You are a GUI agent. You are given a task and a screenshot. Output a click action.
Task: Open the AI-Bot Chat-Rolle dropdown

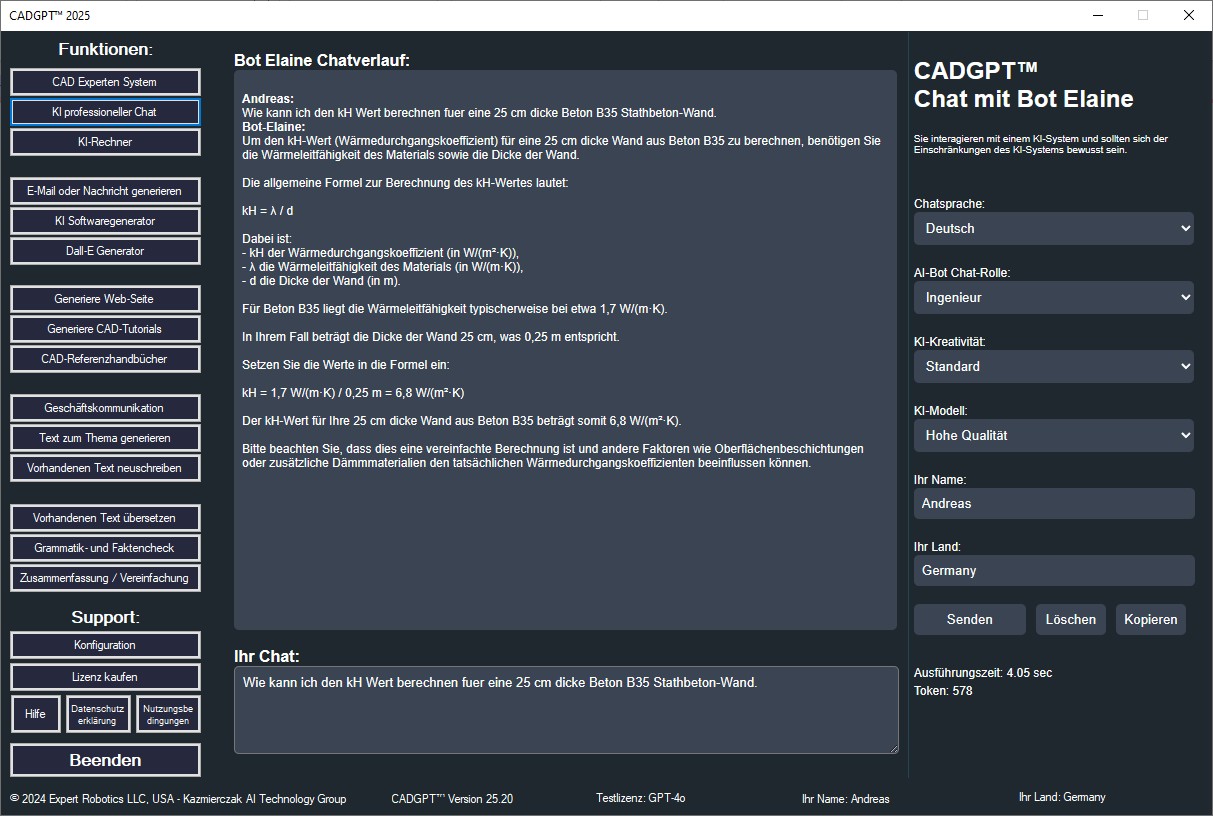tap(1054, 297)
